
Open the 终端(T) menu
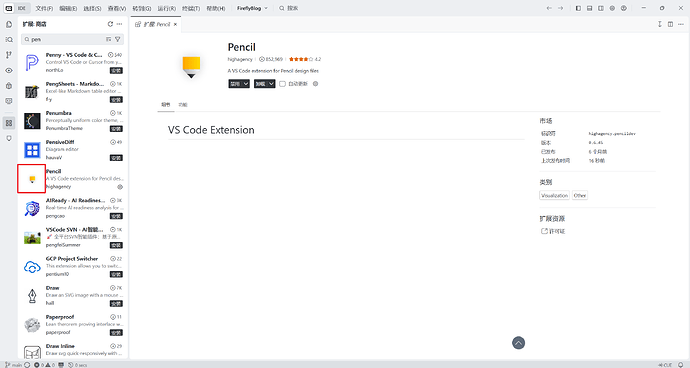(x=191, y=8)
